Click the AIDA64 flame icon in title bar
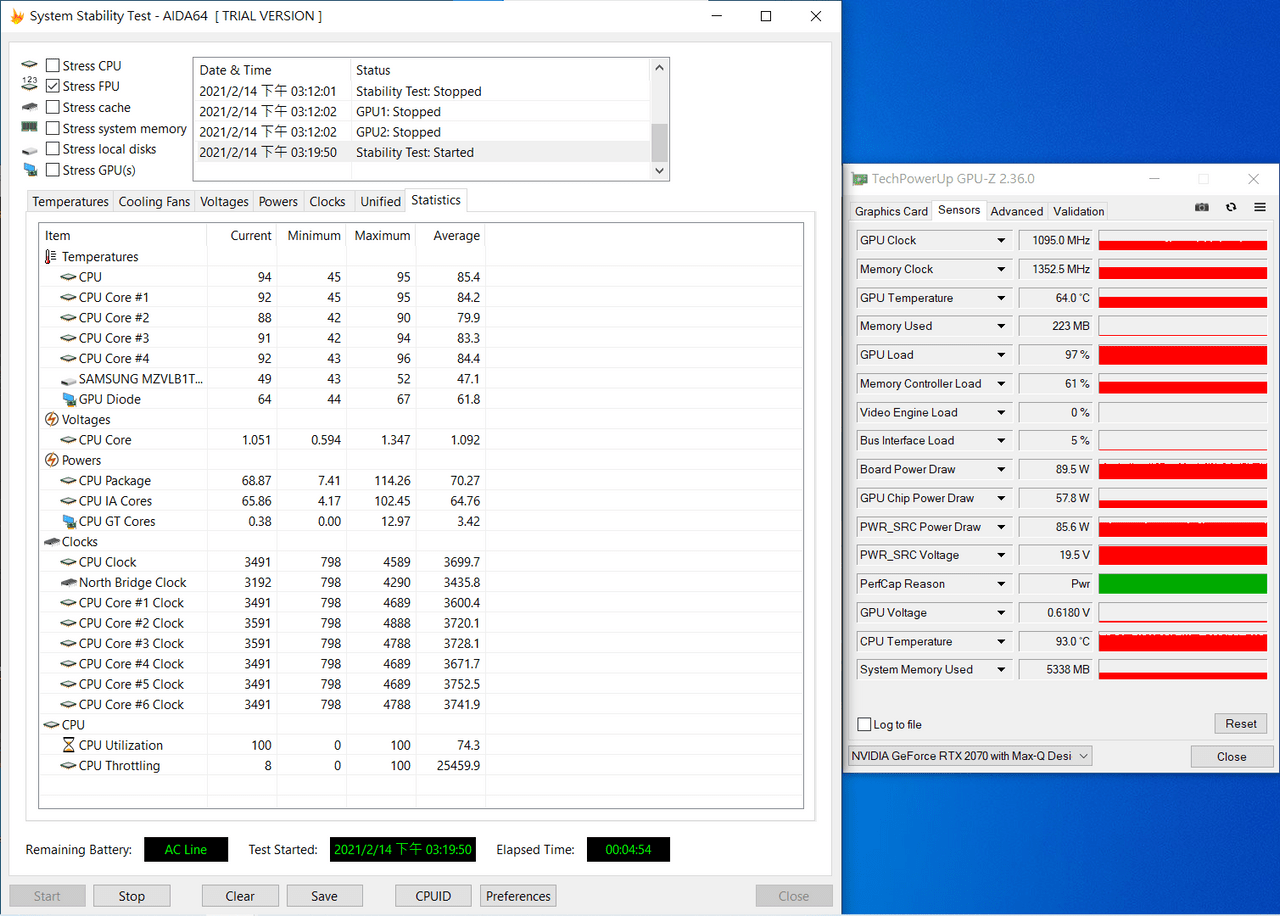 [x=16, y=16]
